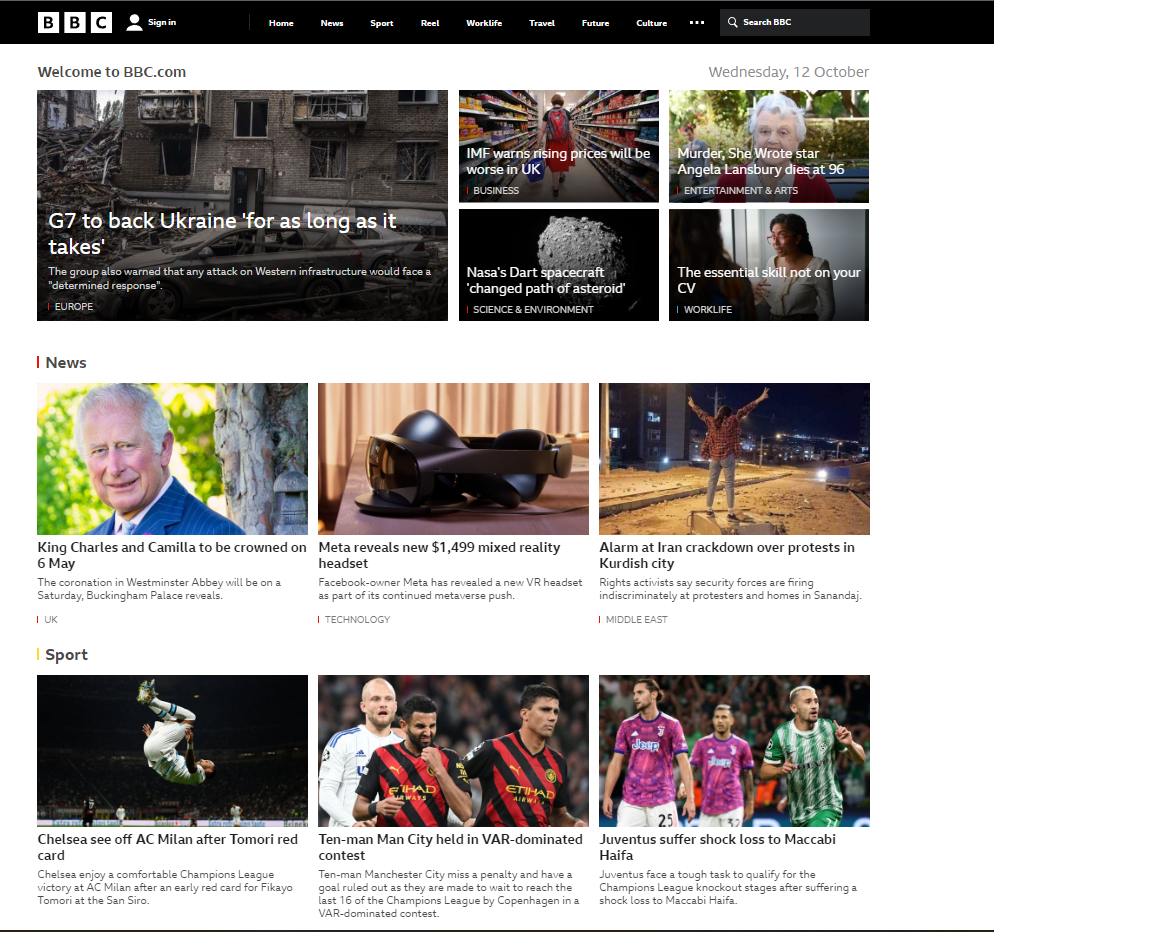Click the SCIENCE & ENVIRONMENT tag
This screenshot has height=932, width=1152.
(x=533, y=309)
